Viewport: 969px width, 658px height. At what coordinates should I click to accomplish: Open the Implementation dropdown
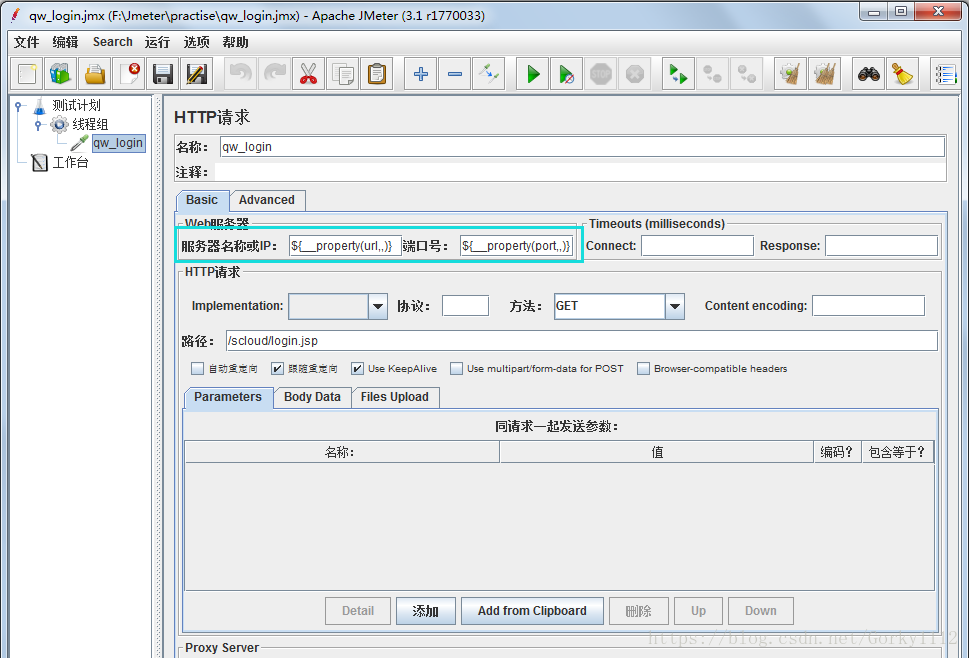[378, 306]
